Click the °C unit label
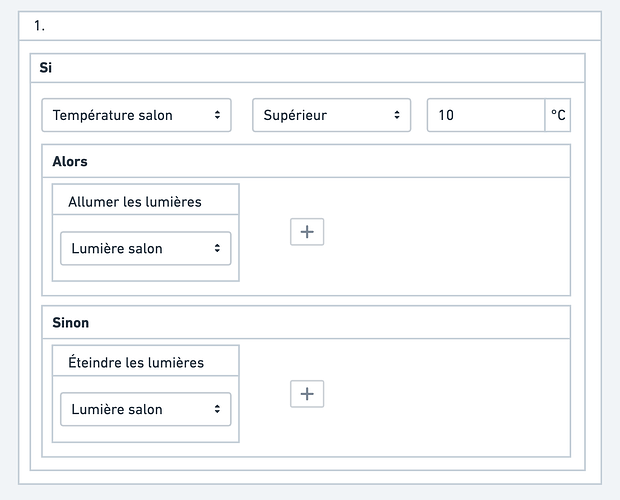This screenshot has width=620, height=500. point(558,115)
